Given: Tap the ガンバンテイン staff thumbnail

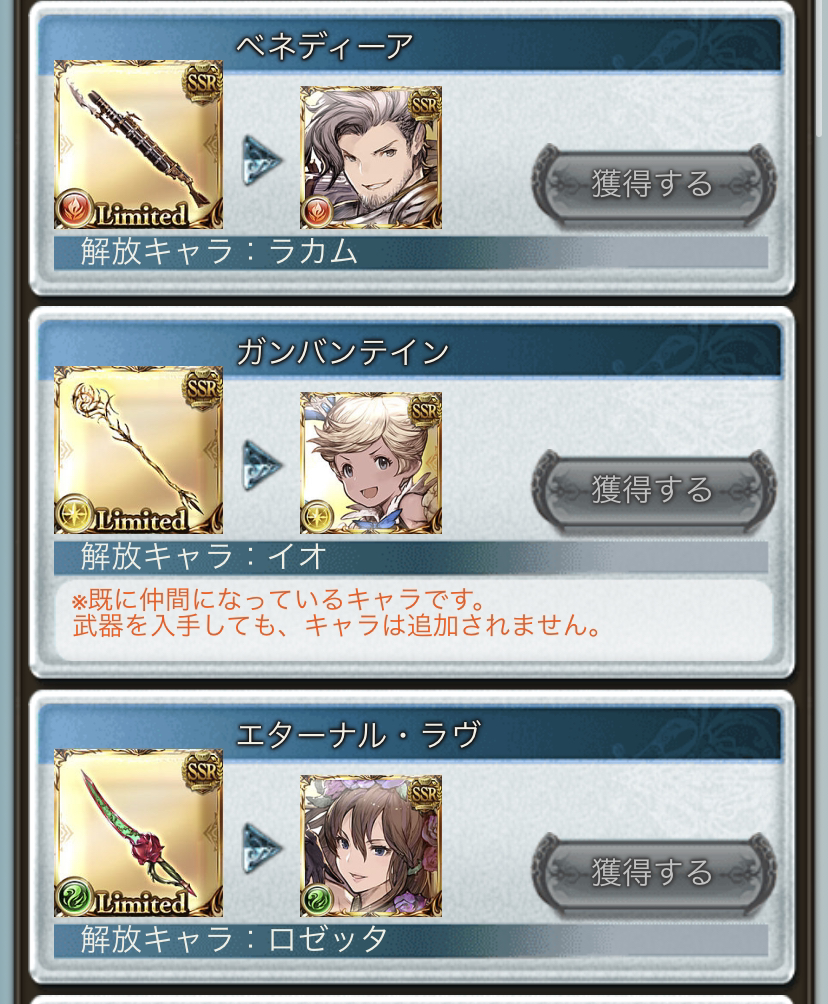Looking at the screenshot, I should [x=138, y=450].
